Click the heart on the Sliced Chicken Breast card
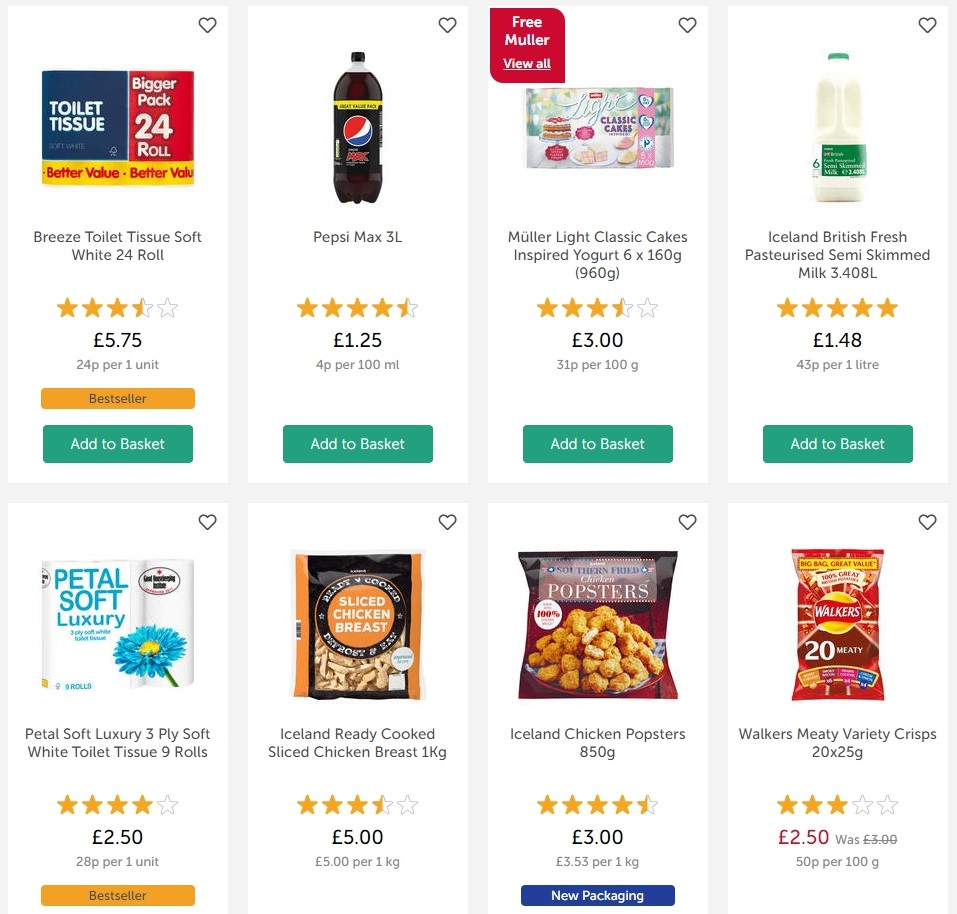957x914 pixels. 447,522
